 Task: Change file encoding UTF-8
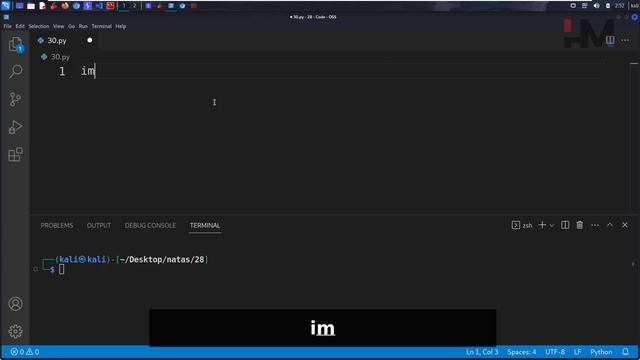point(555,352)
